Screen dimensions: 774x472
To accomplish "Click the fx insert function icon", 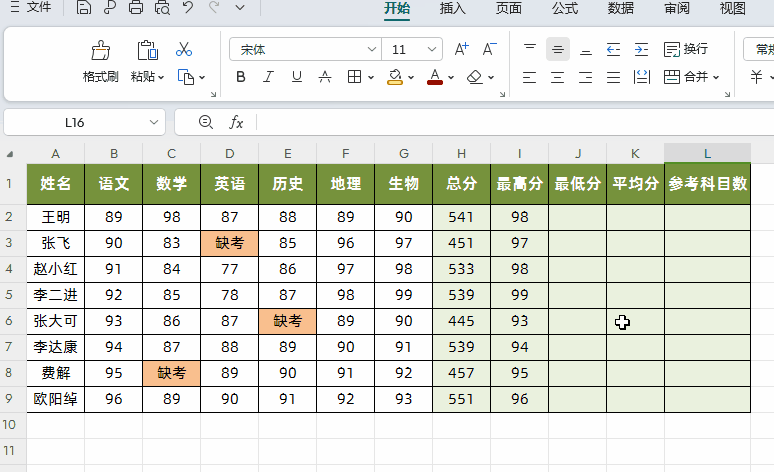I will [x=236, y=122].
